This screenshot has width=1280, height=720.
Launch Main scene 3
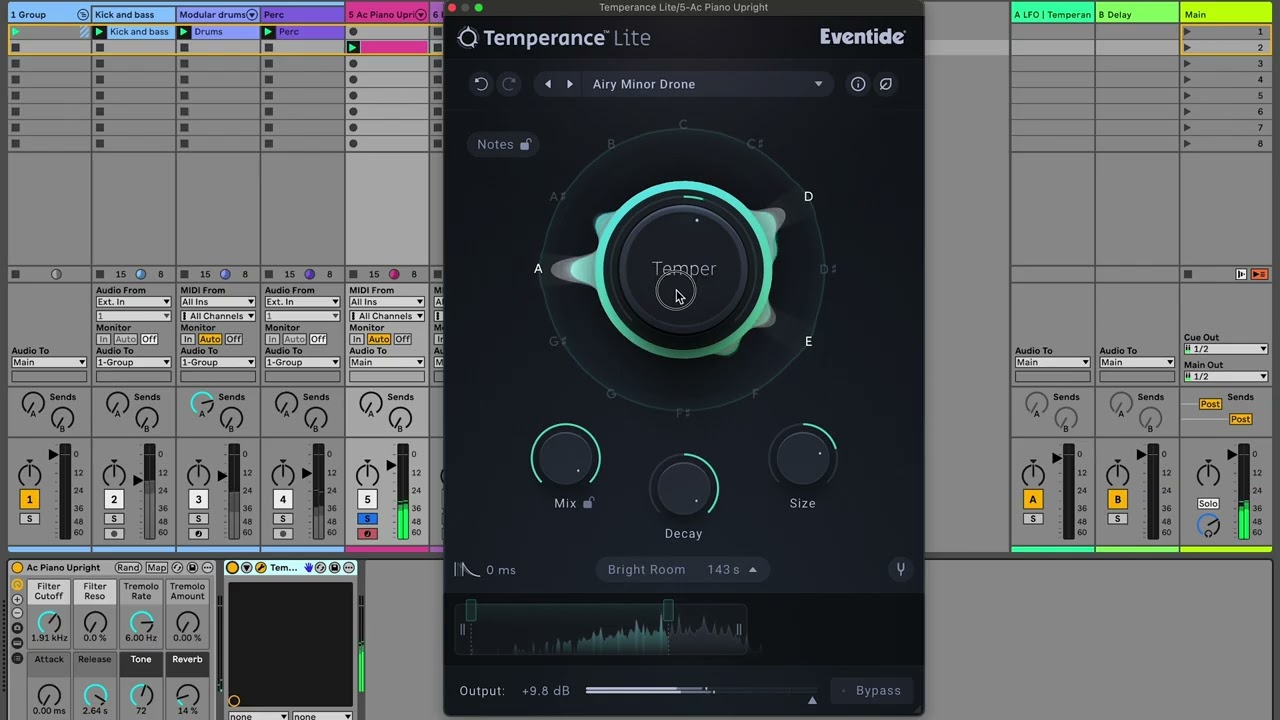tap(1187, 63)
